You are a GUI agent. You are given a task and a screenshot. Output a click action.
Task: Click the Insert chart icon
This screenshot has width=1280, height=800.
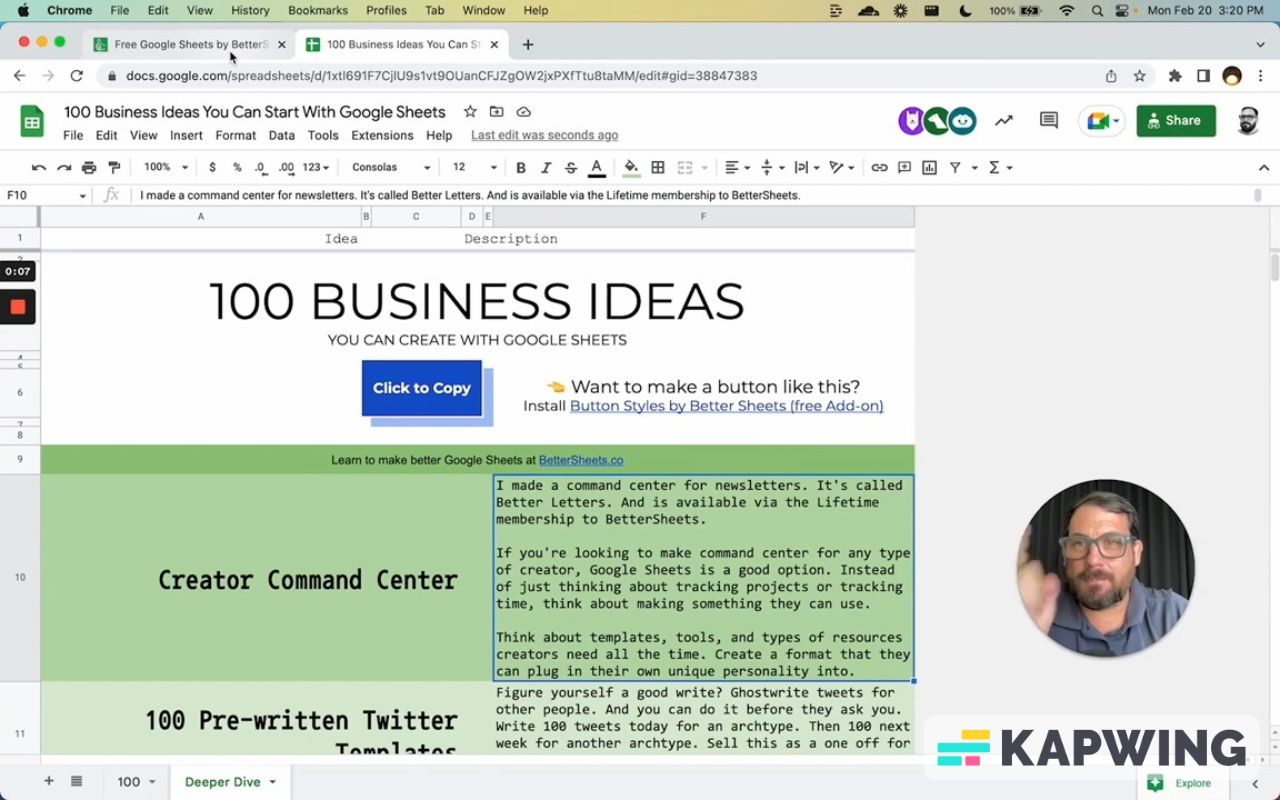click(929, 168)
